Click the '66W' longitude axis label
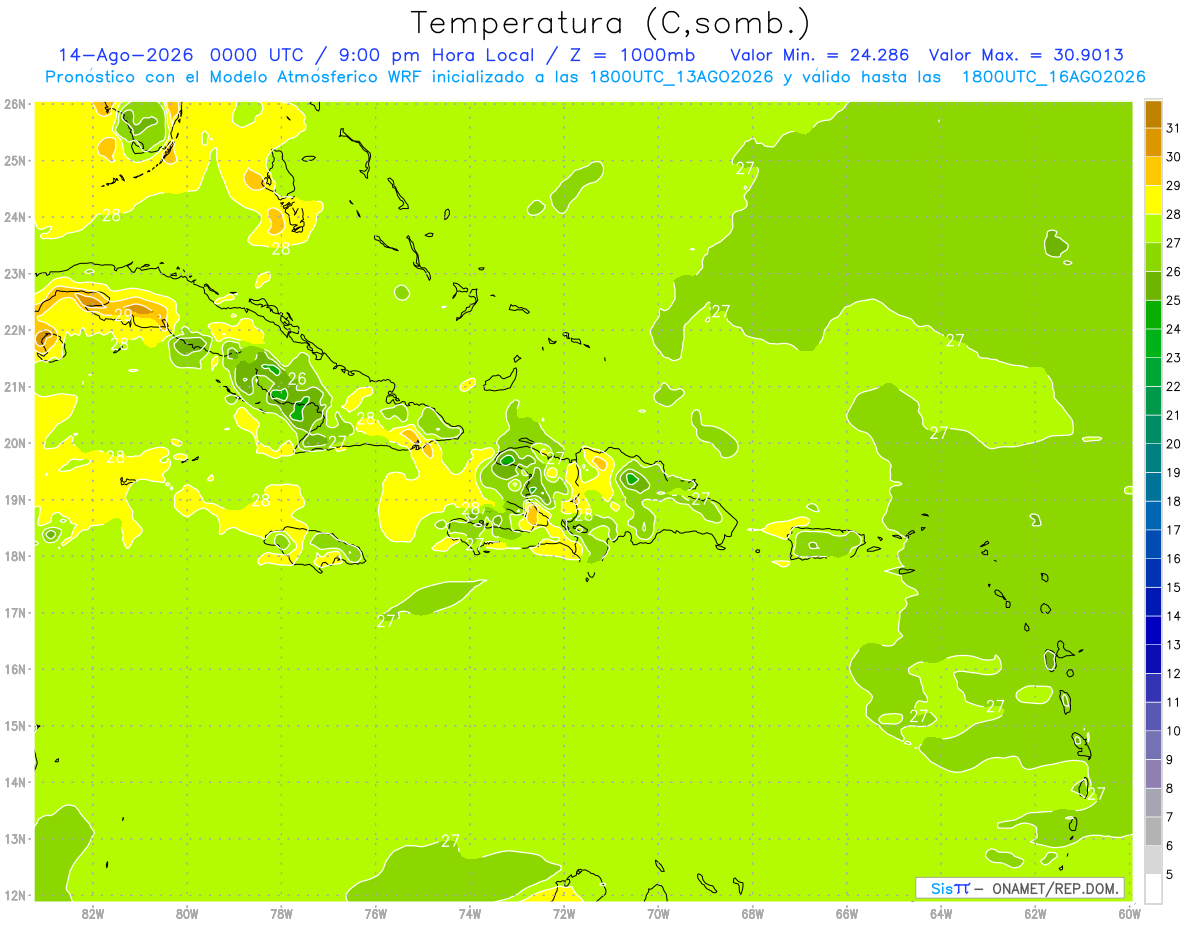Image resolution: width=1200 pixels, height=927 pixels. click(x=847, y=913)
